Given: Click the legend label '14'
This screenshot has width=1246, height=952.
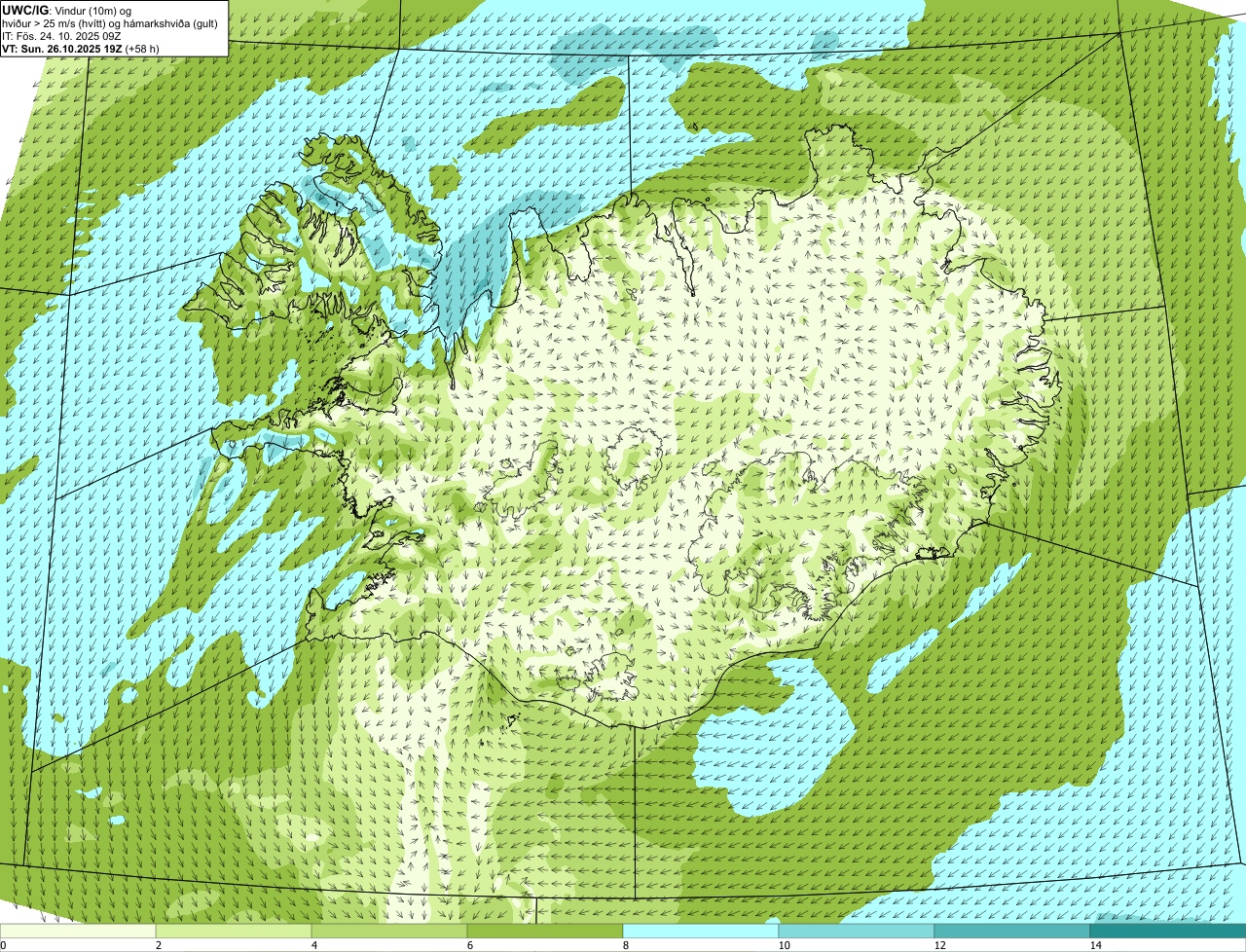Looking at the screenshot, I should click(1095, 945).
